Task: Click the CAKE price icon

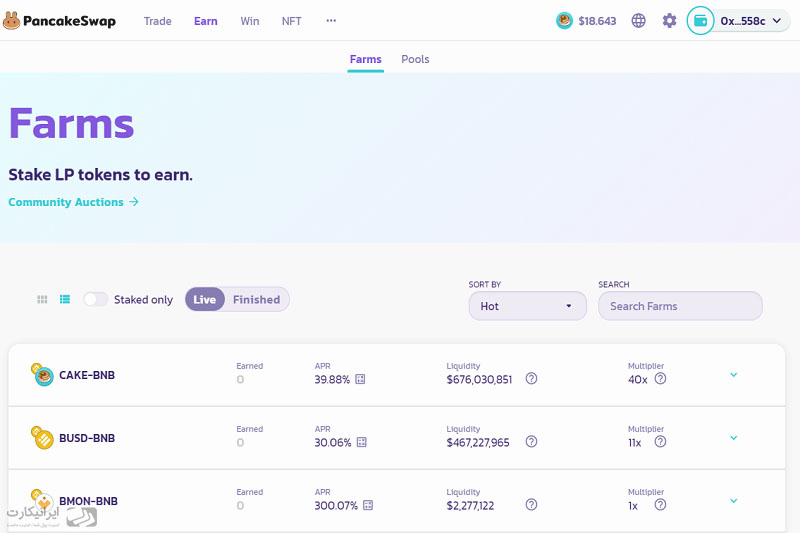Action: tap(564, 20)
